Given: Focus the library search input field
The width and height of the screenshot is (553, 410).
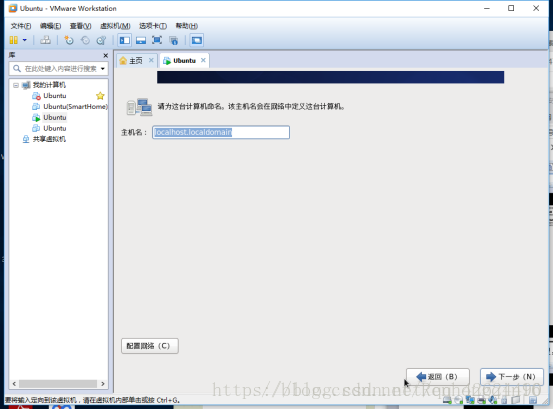Looking at the screenshot, I should (x=60, y=68).
